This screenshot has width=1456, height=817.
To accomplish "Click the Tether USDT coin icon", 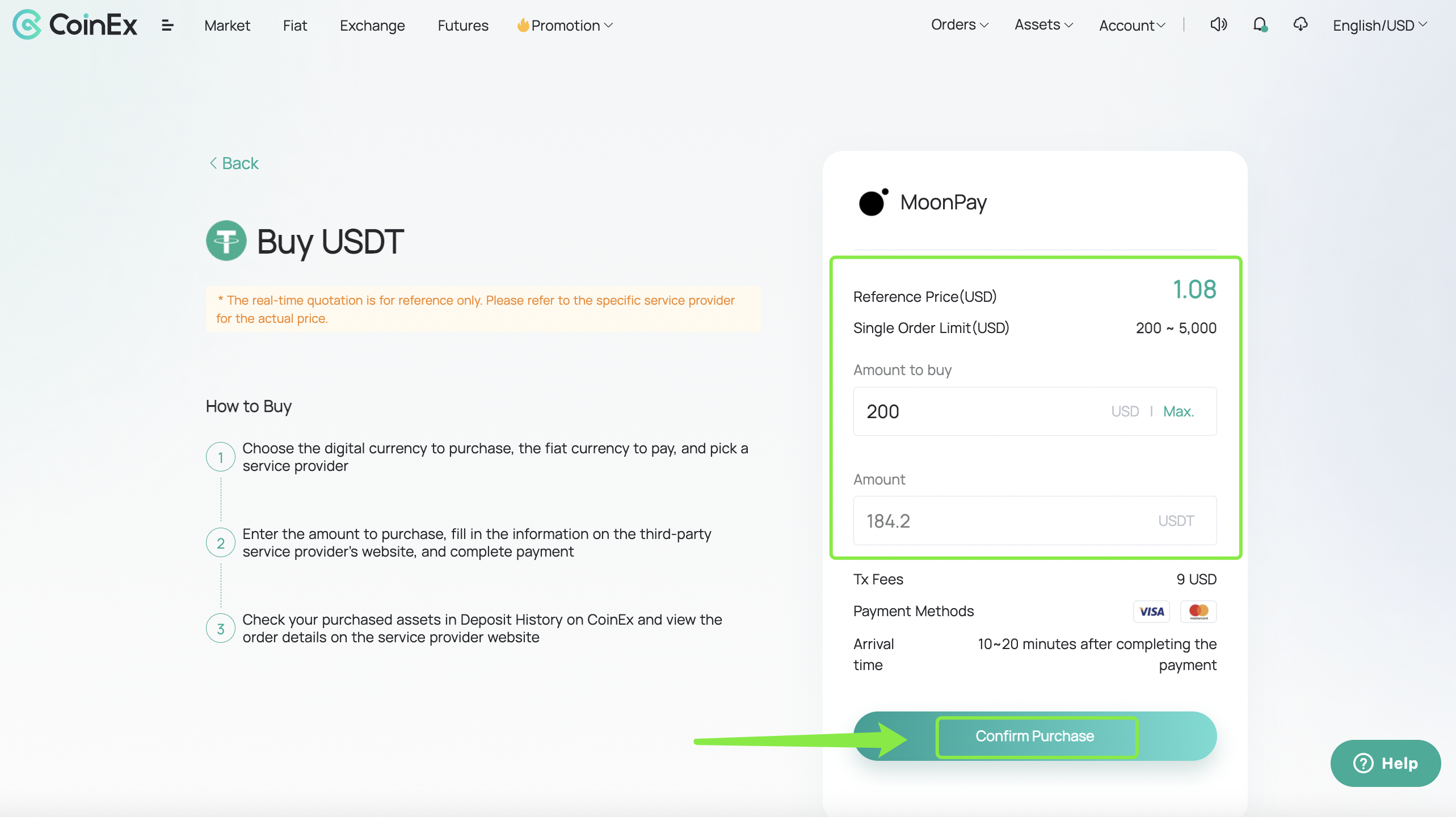I will click(226, 241).
